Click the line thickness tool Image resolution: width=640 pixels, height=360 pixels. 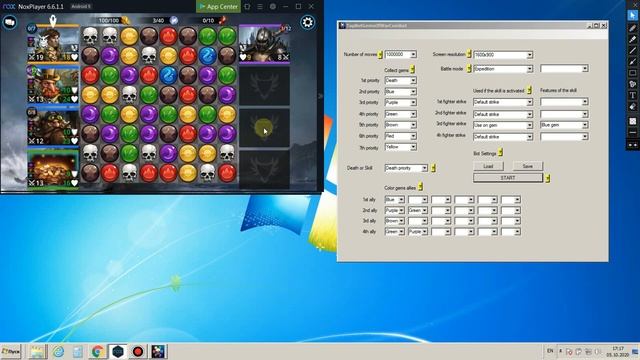coord(632,132)
